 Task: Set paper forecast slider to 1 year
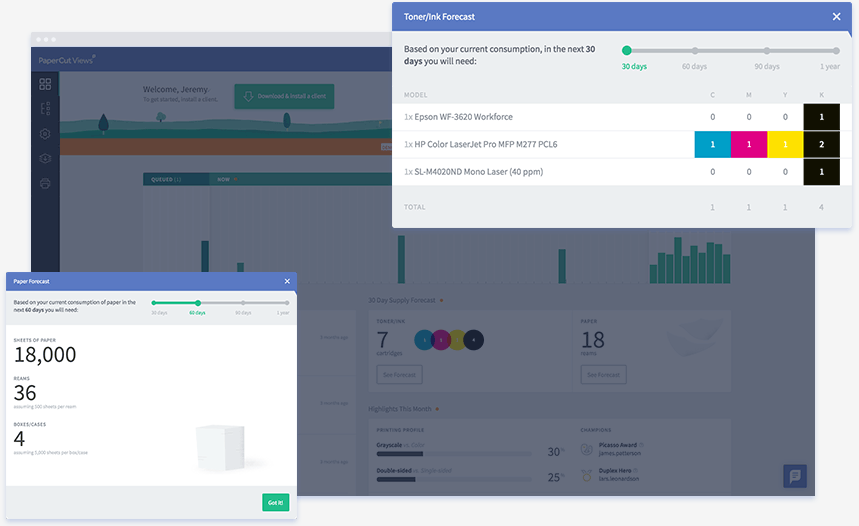287,302
